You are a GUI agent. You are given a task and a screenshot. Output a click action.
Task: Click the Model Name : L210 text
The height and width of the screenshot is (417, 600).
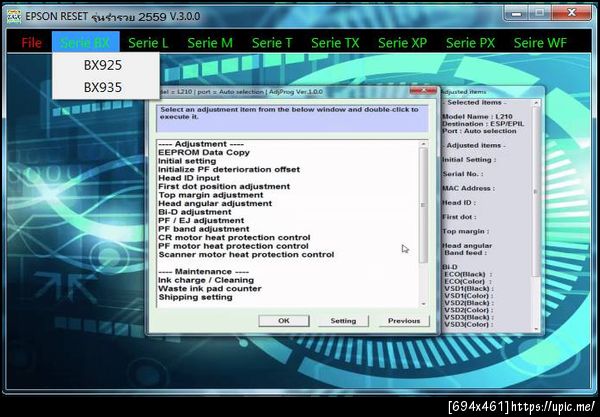click(477, 117)
